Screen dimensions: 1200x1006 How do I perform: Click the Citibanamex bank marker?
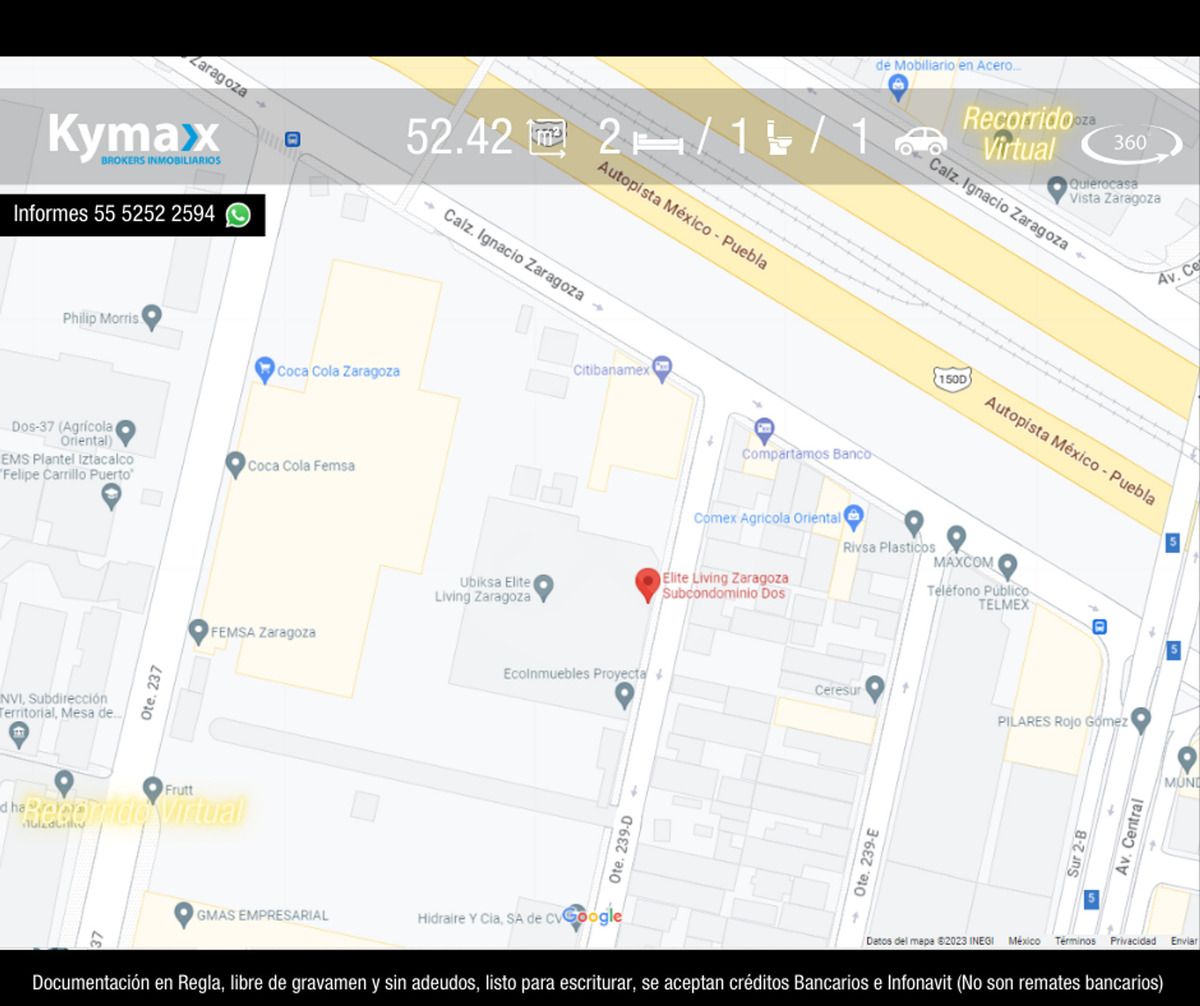click(661, 368)
